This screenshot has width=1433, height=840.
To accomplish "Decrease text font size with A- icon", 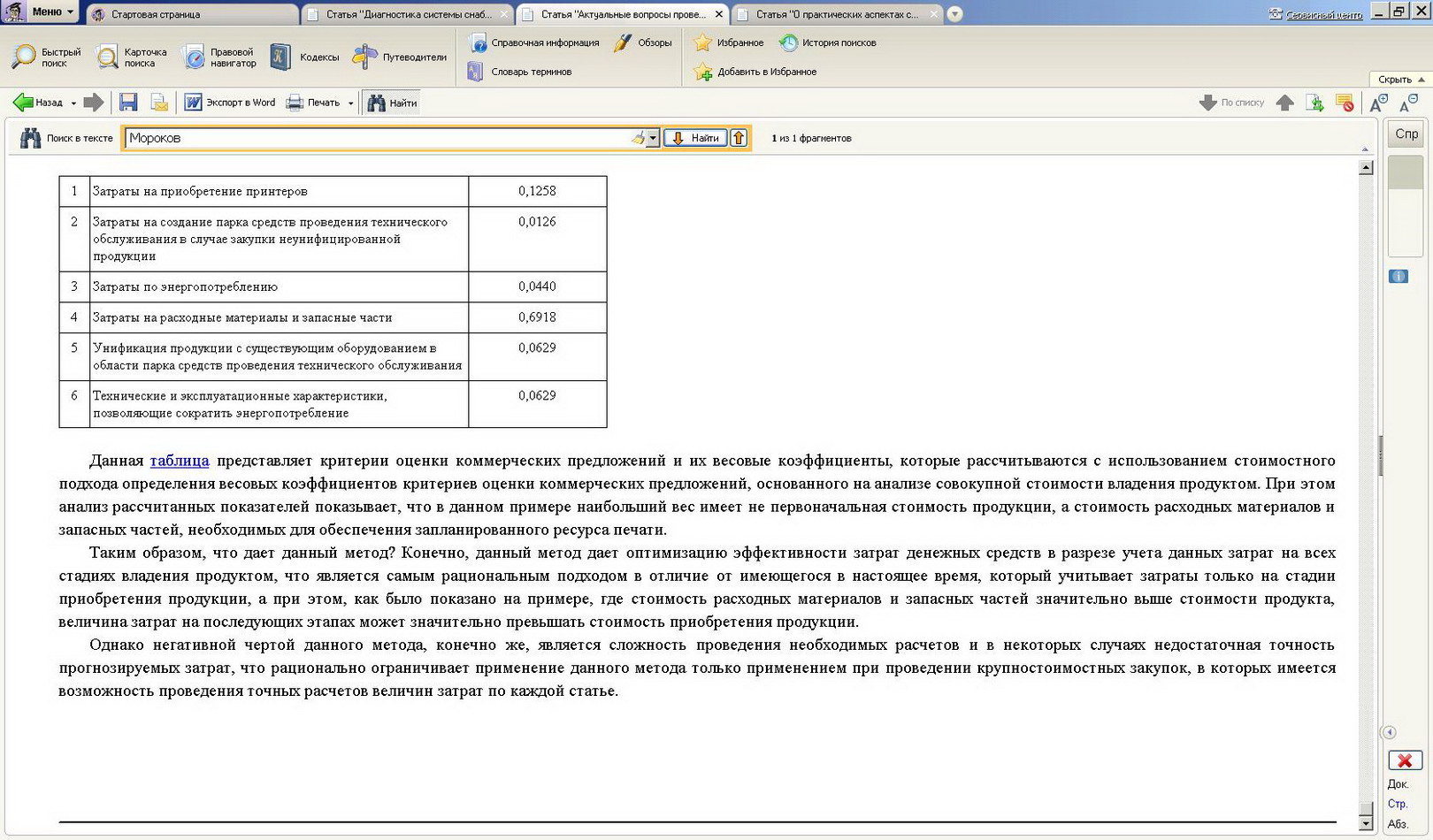I will tap(1408, 103).
